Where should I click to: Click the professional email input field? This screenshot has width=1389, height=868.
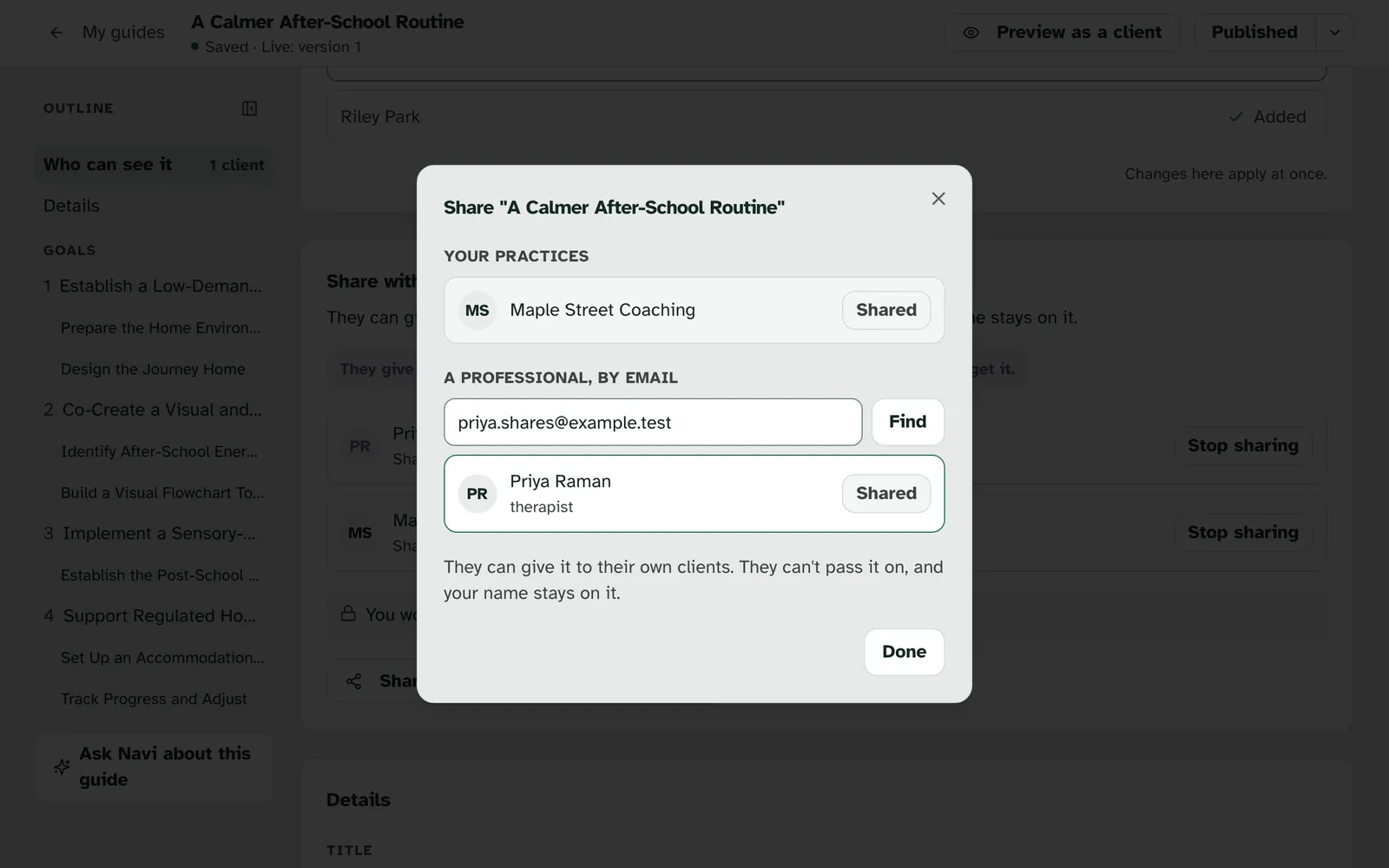pyautogui.click(x=653, y=422)
